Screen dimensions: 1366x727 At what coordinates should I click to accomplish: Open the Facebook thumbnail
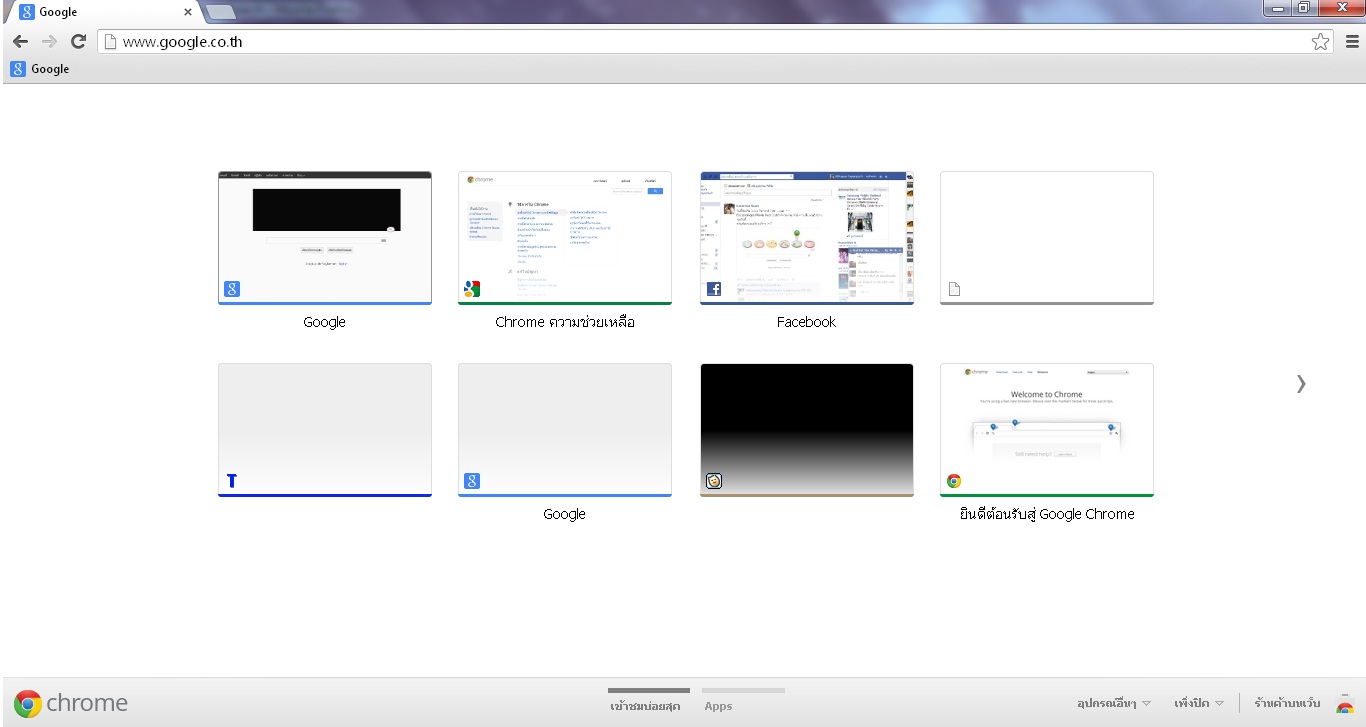point(807,238)
